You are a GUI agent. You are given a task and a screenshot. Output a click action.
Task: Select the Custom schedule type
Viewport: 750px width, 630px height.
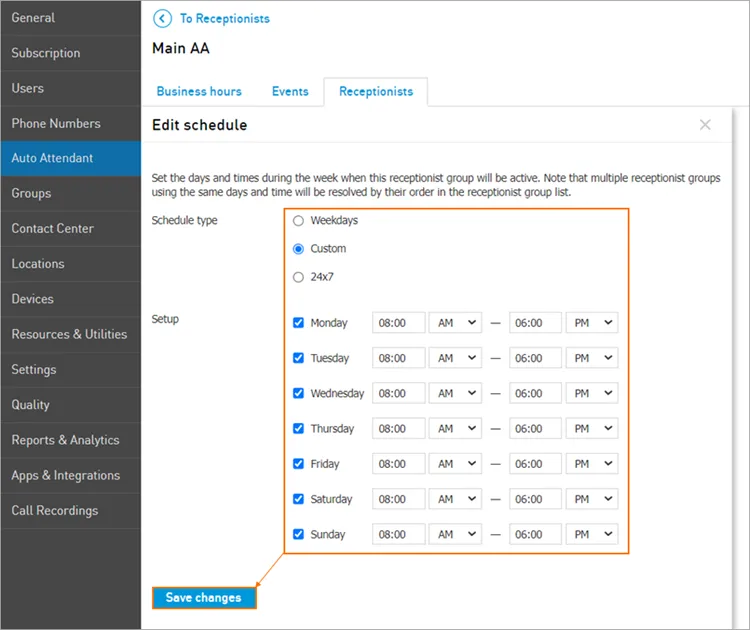click(298, 249)
